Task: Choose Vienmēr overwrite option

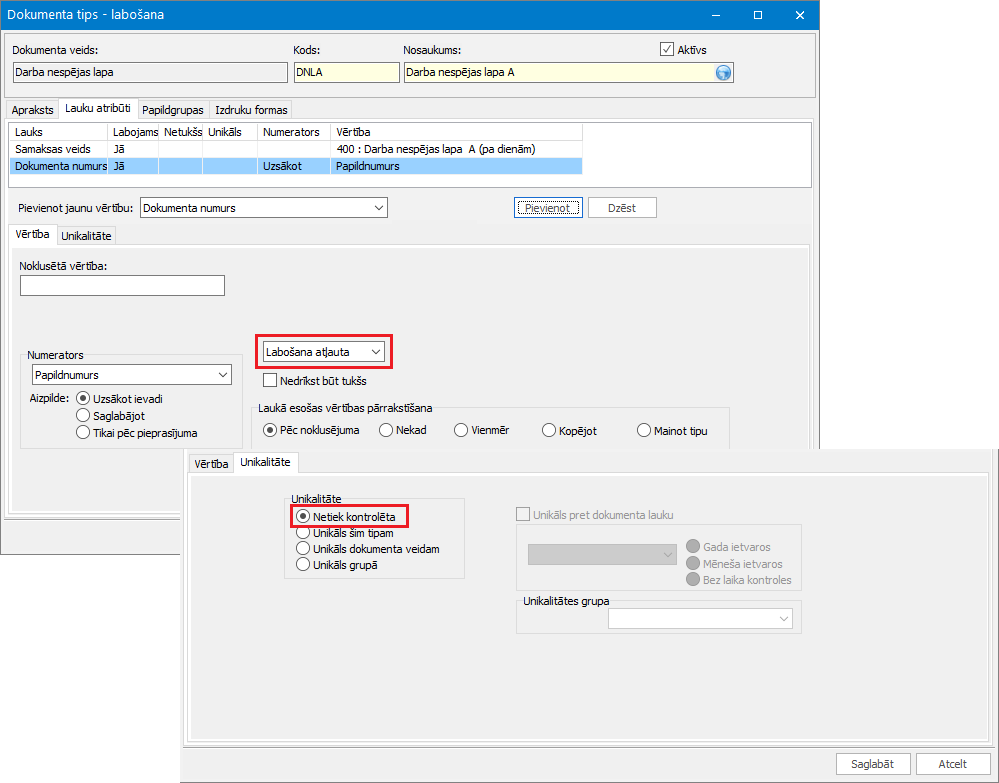Action: click(461, 431)
